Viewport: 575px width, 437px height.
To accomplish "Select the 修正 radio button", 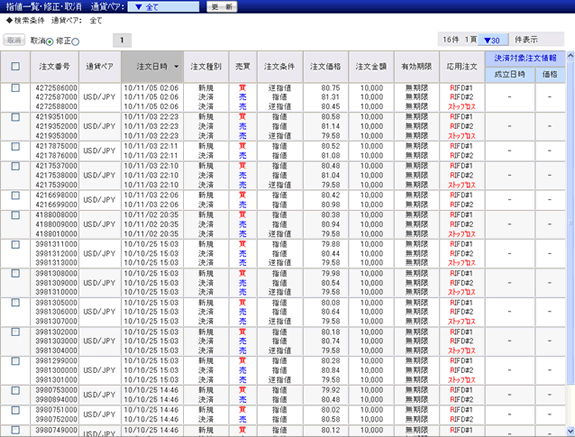I will (x=75, y=42).
